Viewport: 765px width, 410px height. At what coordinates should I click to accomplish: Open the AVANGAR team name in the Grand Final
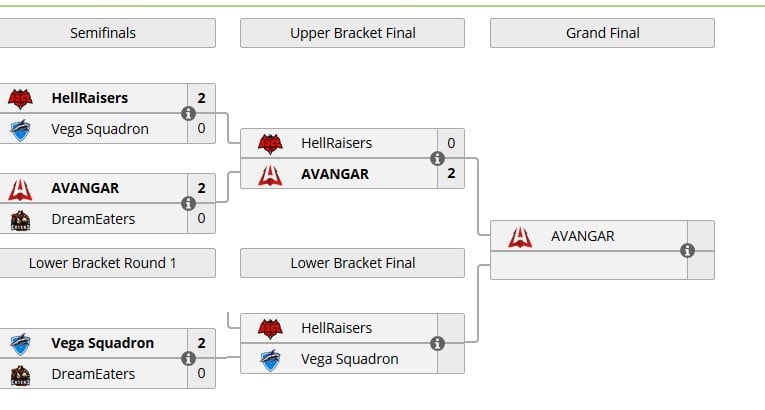pos(583,236)
